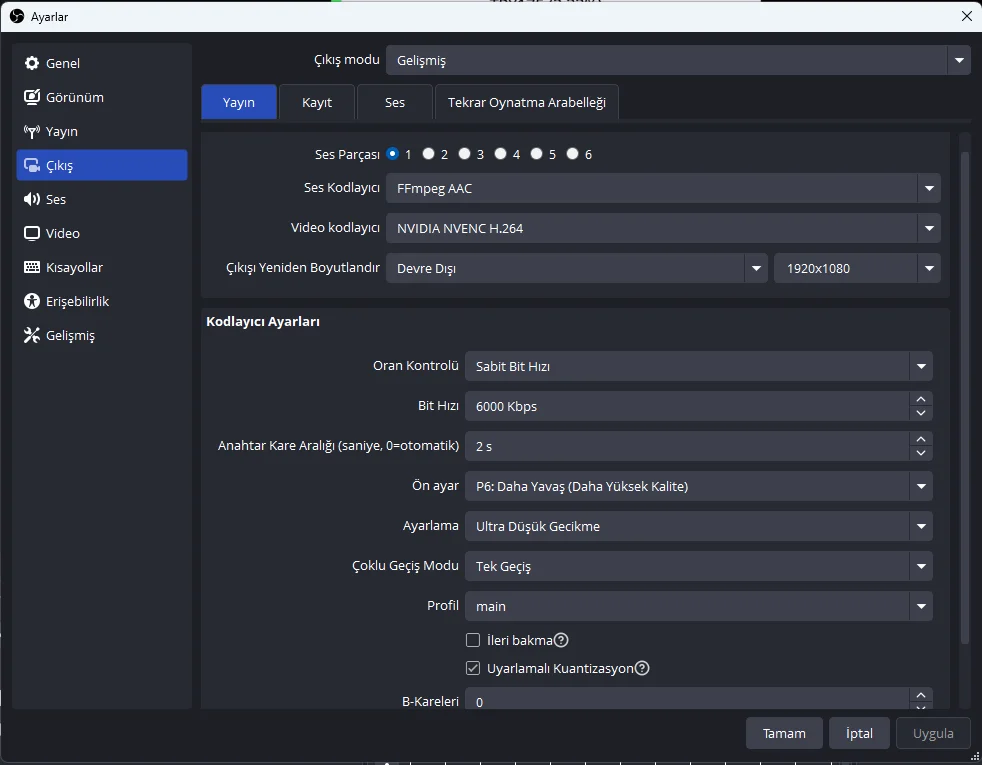Switch to the Ses output tab

[395, 102]
